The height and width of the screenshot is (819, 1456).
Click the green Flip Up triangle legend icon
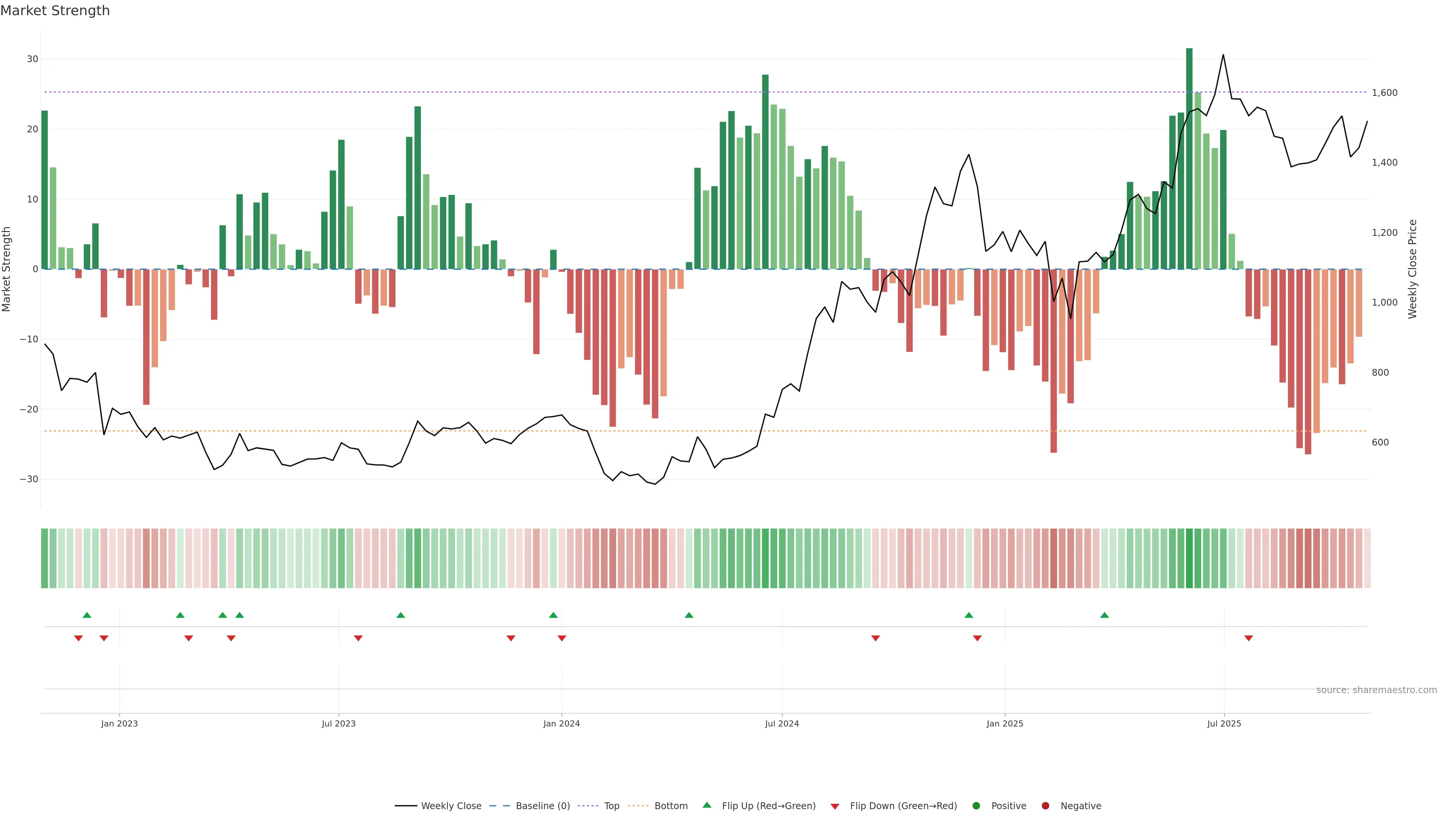706,805
